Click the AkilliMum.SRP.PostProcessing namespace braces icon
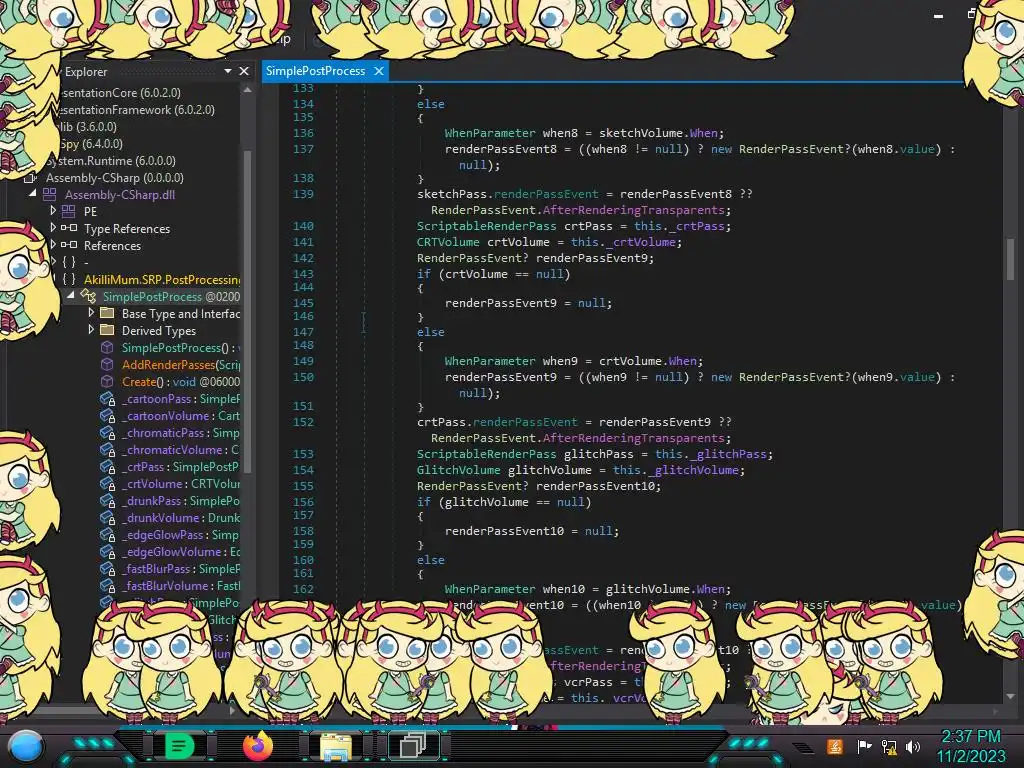The height and width of the screenshot is (768, 1024). pos(69,279)
